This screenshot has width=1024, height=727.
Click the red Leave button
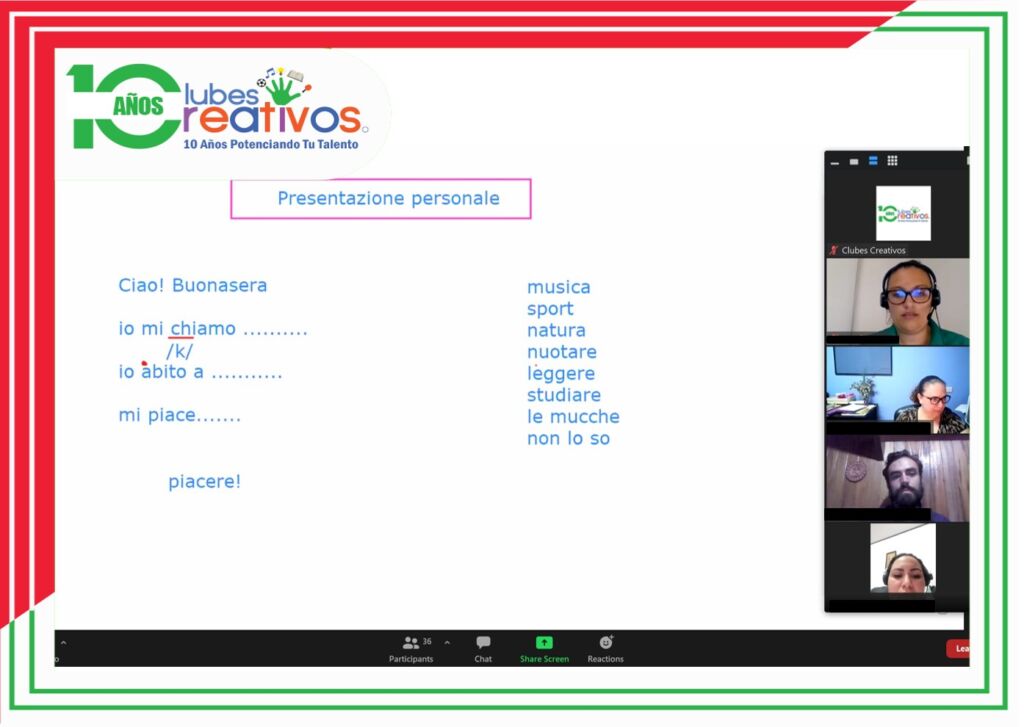click(958, 649)
